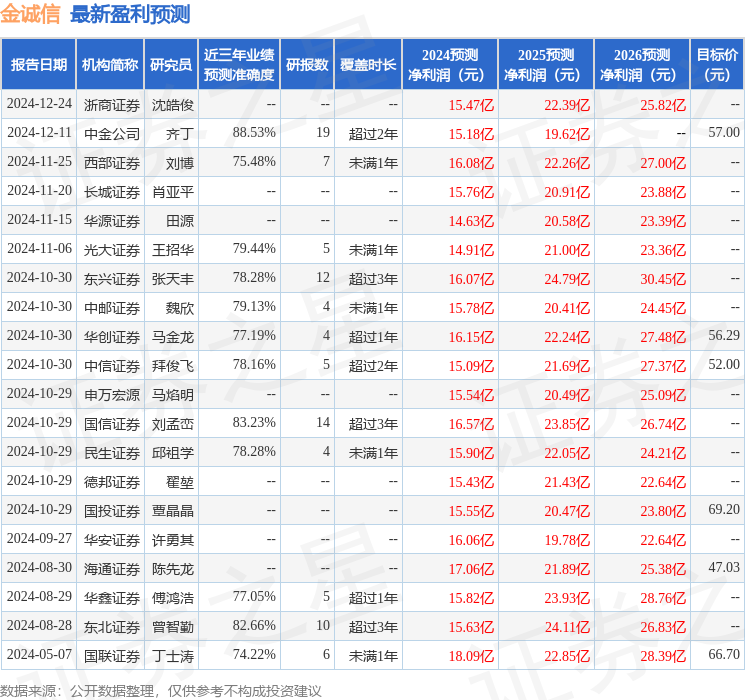Select the 西部证券 institution cell

click(112, 163)
